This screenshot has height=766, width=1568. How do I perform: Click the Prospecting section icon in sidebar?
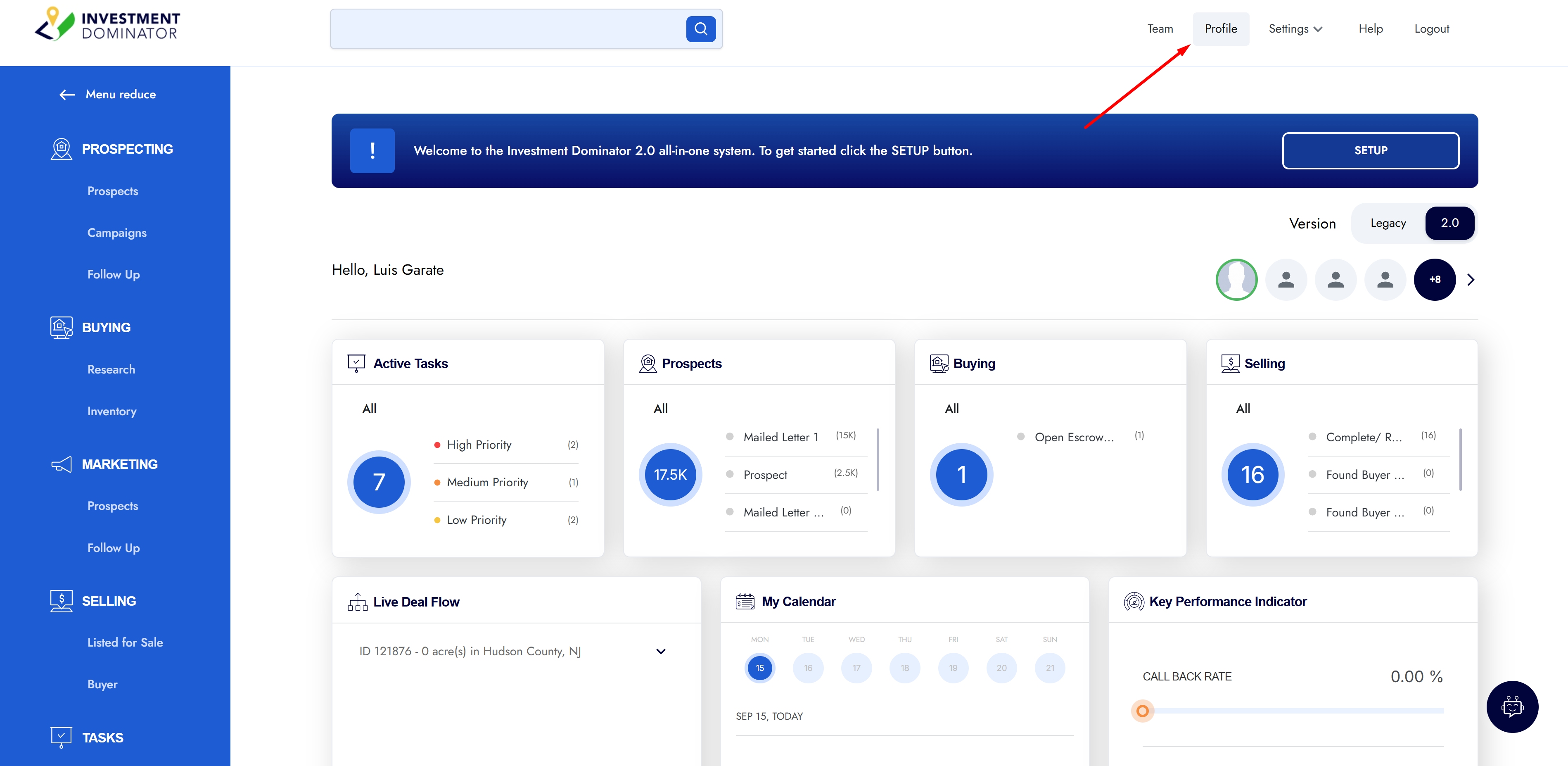pos(61,149)
